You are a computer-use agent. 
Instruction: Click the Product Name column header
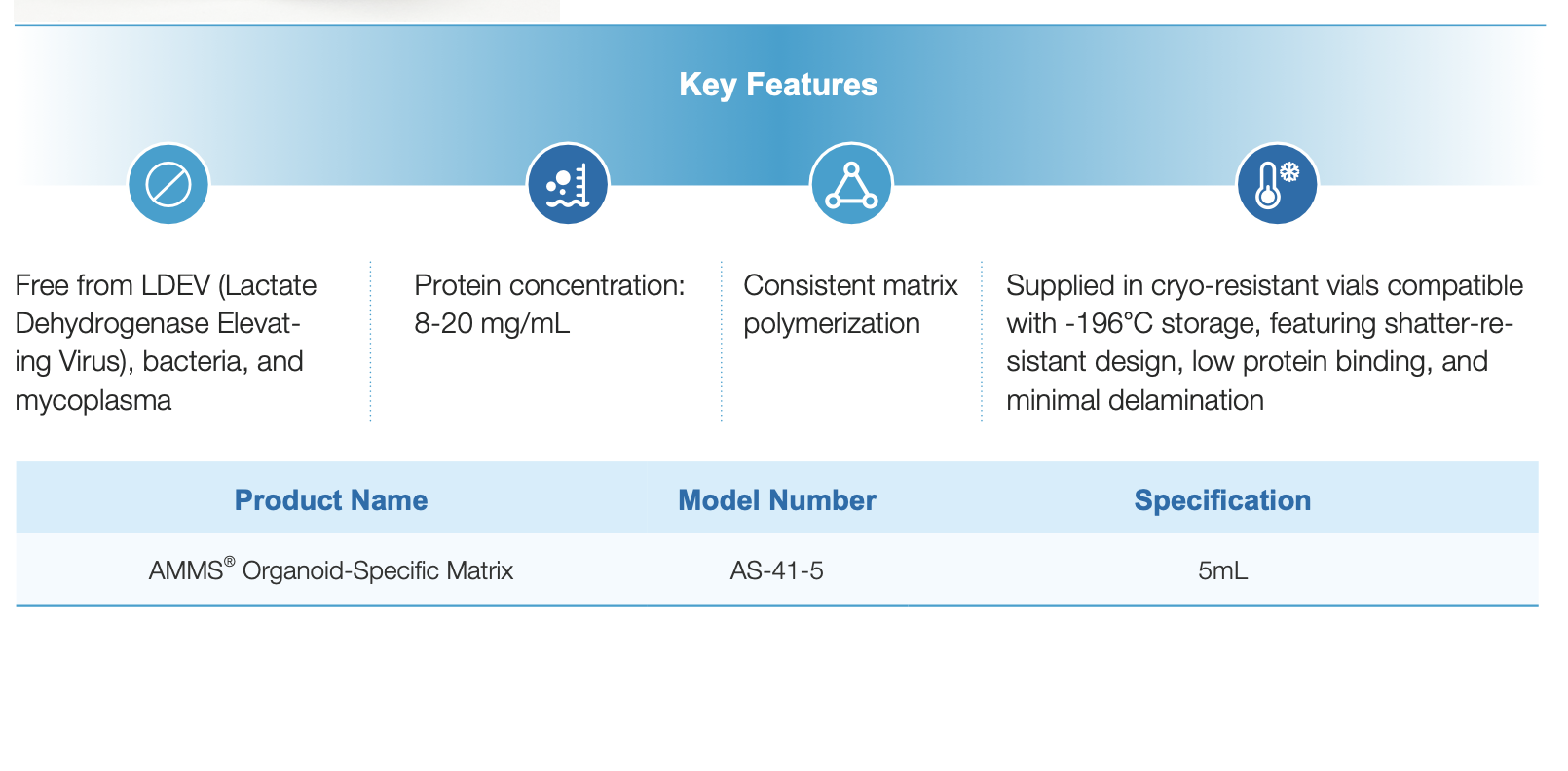(x=331, y=500)
